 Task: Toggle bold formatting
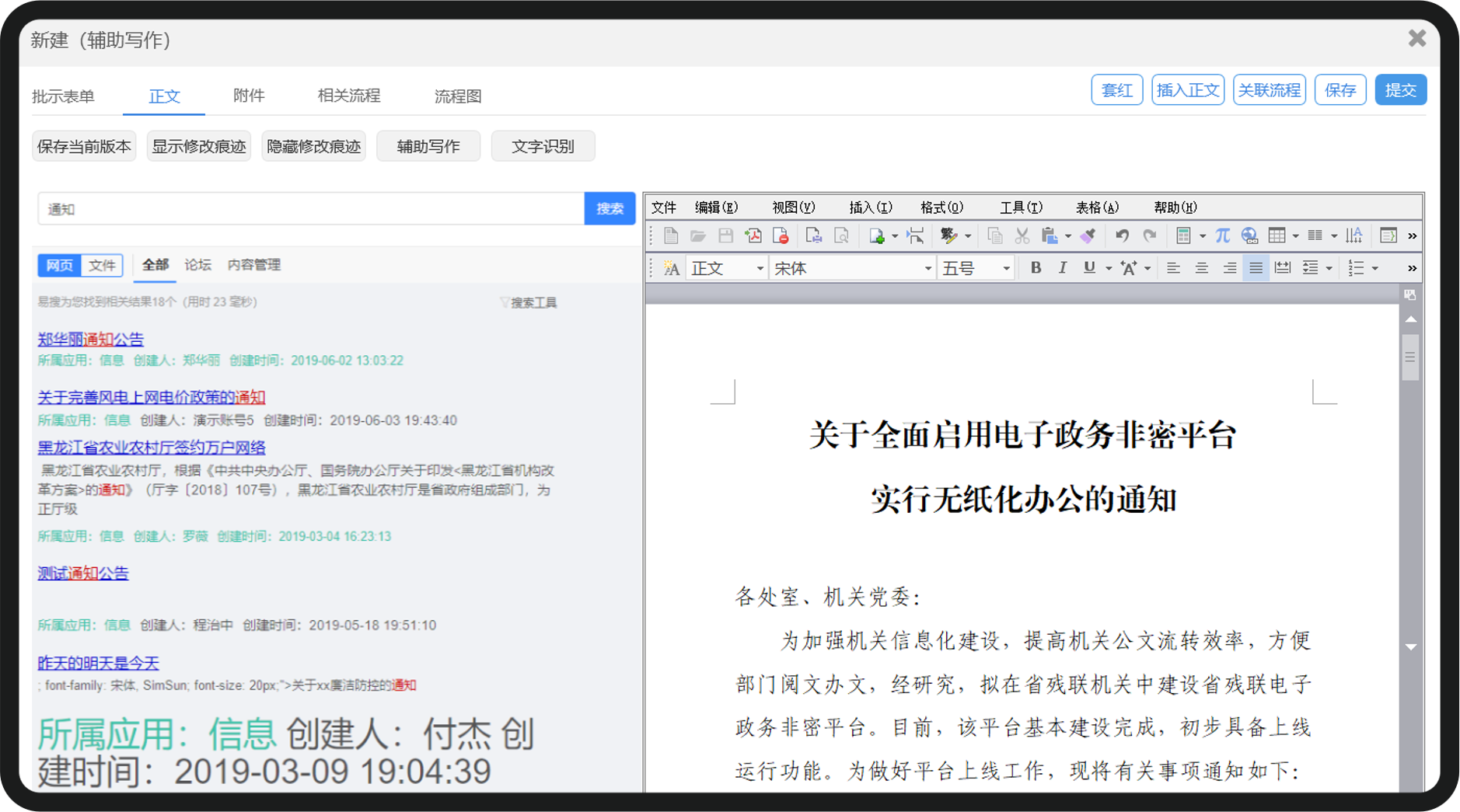1036,268
